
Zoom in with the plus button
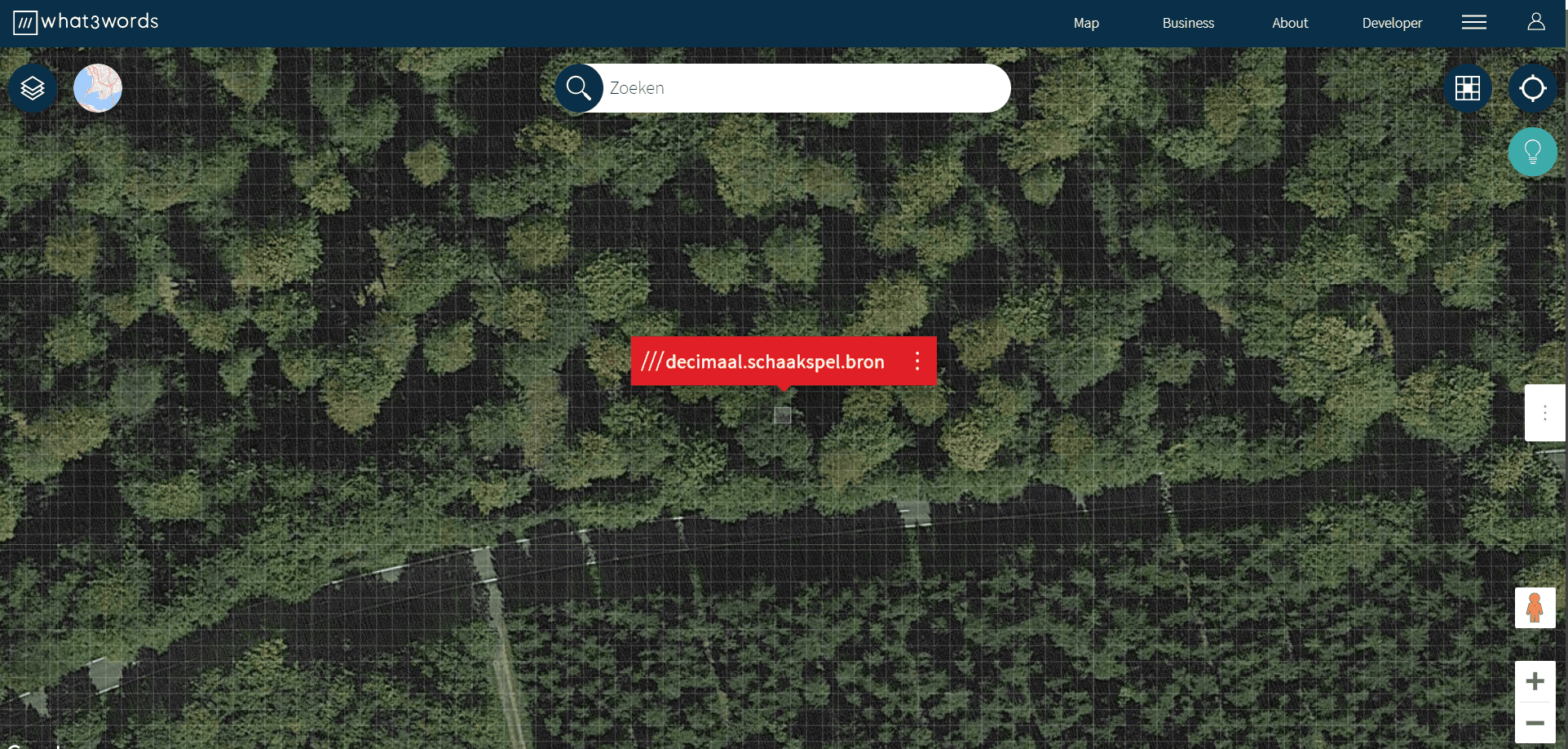coord(1535,681)
